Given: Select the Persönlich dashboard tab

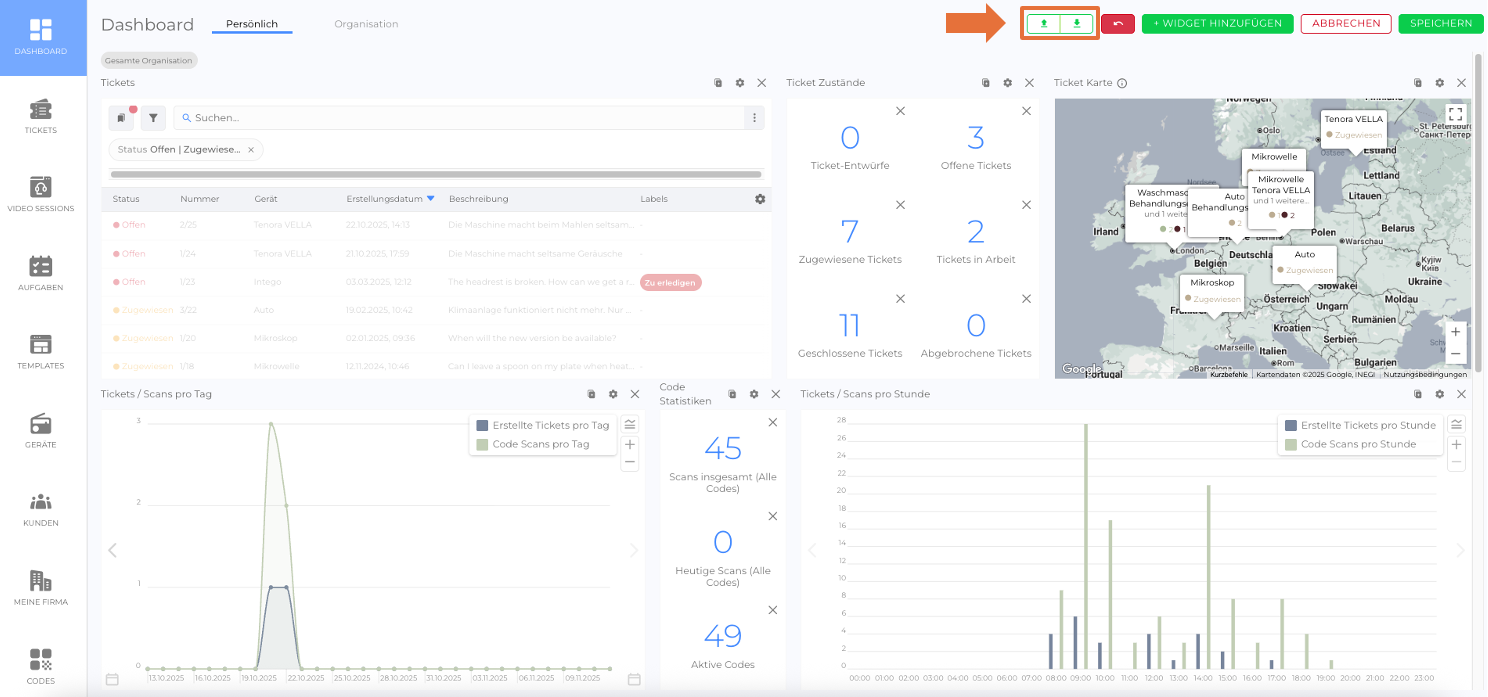Looking at the screenshot, I should [x=251, y=24].
